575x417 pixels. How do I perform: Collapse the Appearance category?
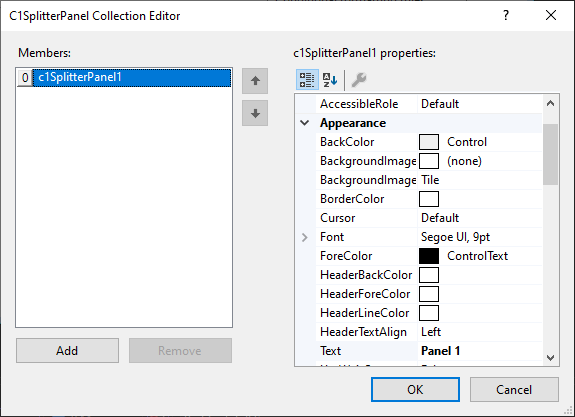pyautogui.click(x=305, y=123)
